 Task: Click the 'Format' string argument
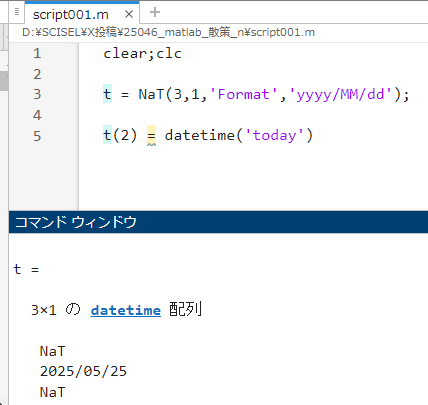point(243,94)
